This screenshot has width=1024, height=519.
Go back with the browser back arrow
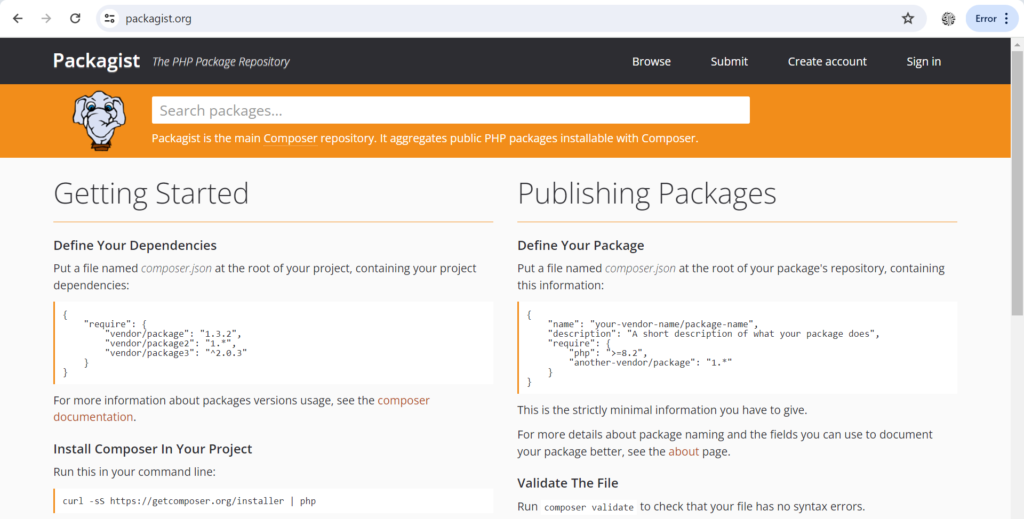(x=18, y=18)
